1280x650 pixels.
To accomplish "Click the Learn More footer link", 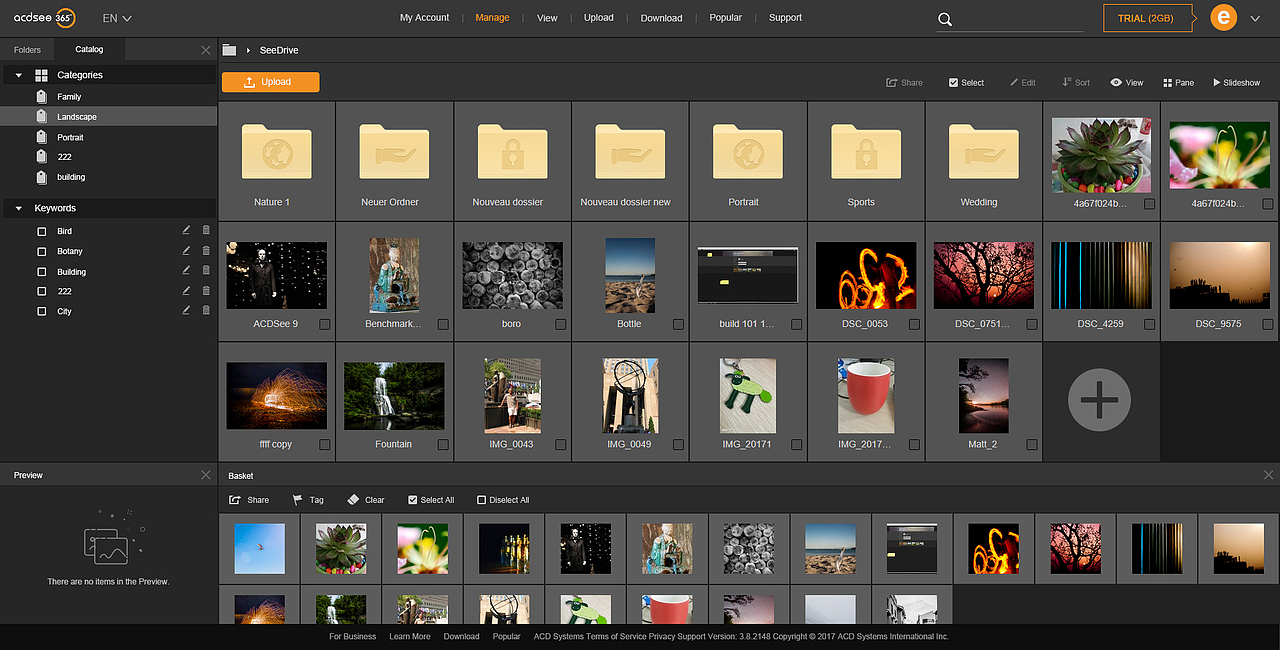I will click(x=410, y=636).
